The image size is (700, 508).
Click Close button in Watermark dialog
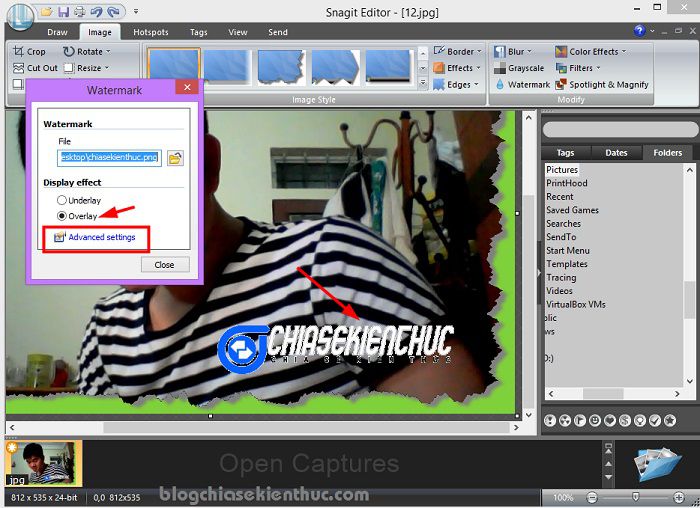(x=165, y=265)
